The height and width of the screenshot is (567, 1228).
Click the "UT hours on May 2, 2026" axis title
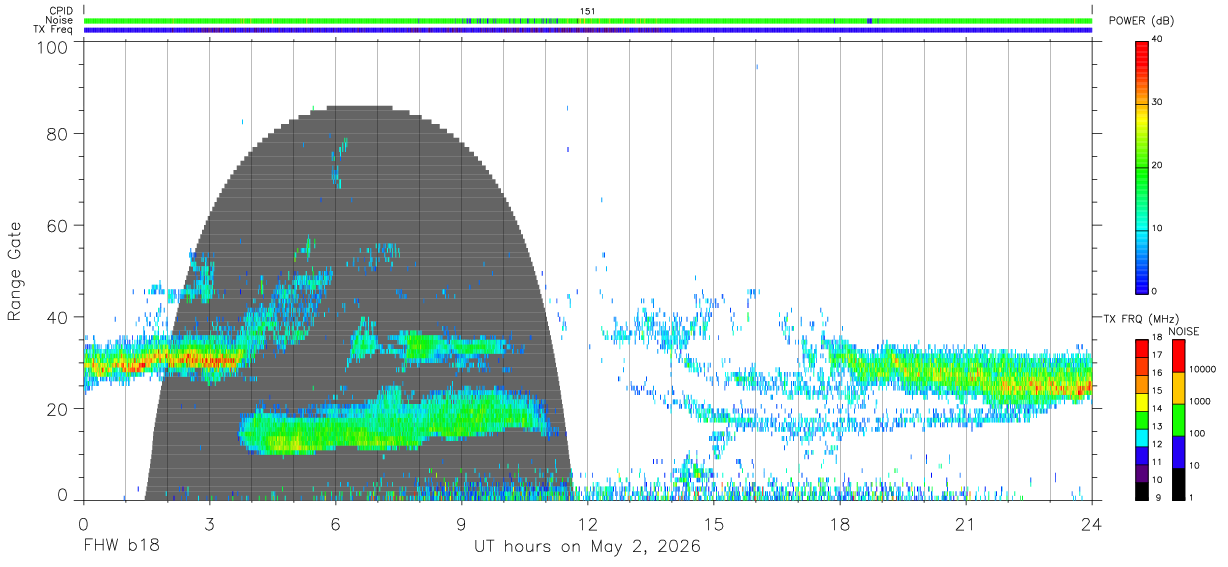(x=588, y=547)
